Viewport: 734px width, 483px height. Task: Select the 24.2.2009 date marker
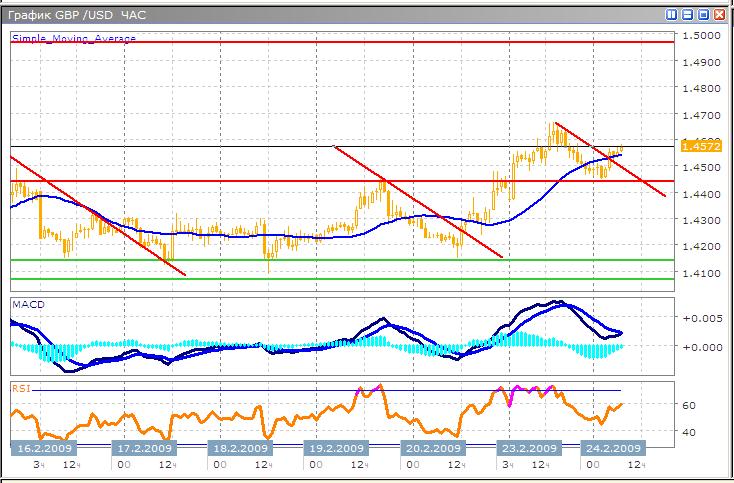(612, 448)
